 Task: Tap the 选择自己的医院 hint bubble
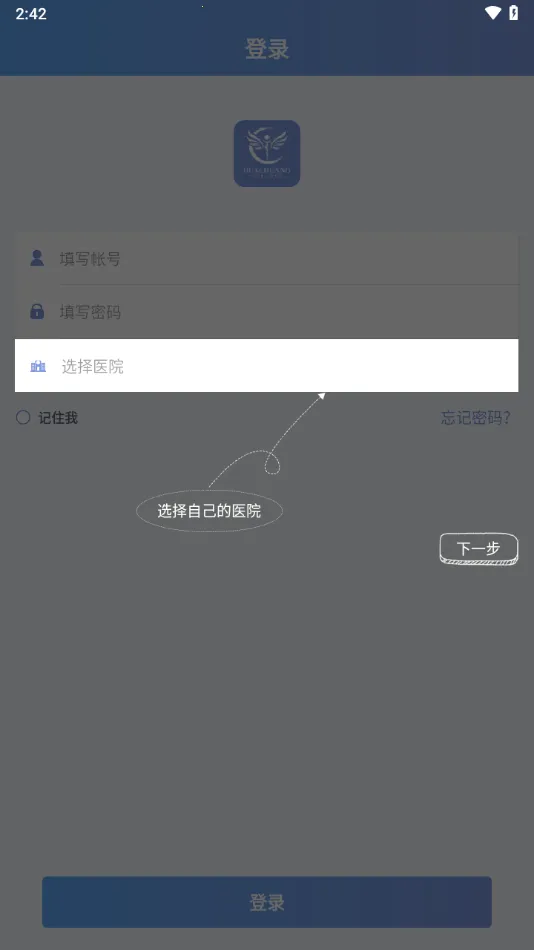tap(209, 511)
